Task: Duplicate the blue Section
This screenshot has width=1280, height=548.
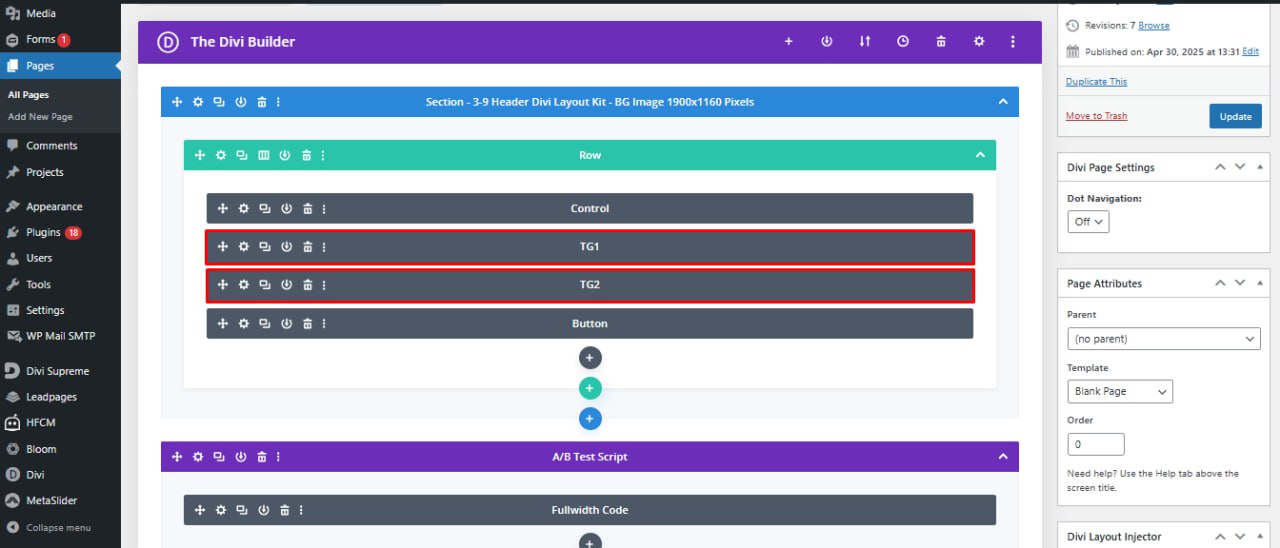Action: pos(219,101)
